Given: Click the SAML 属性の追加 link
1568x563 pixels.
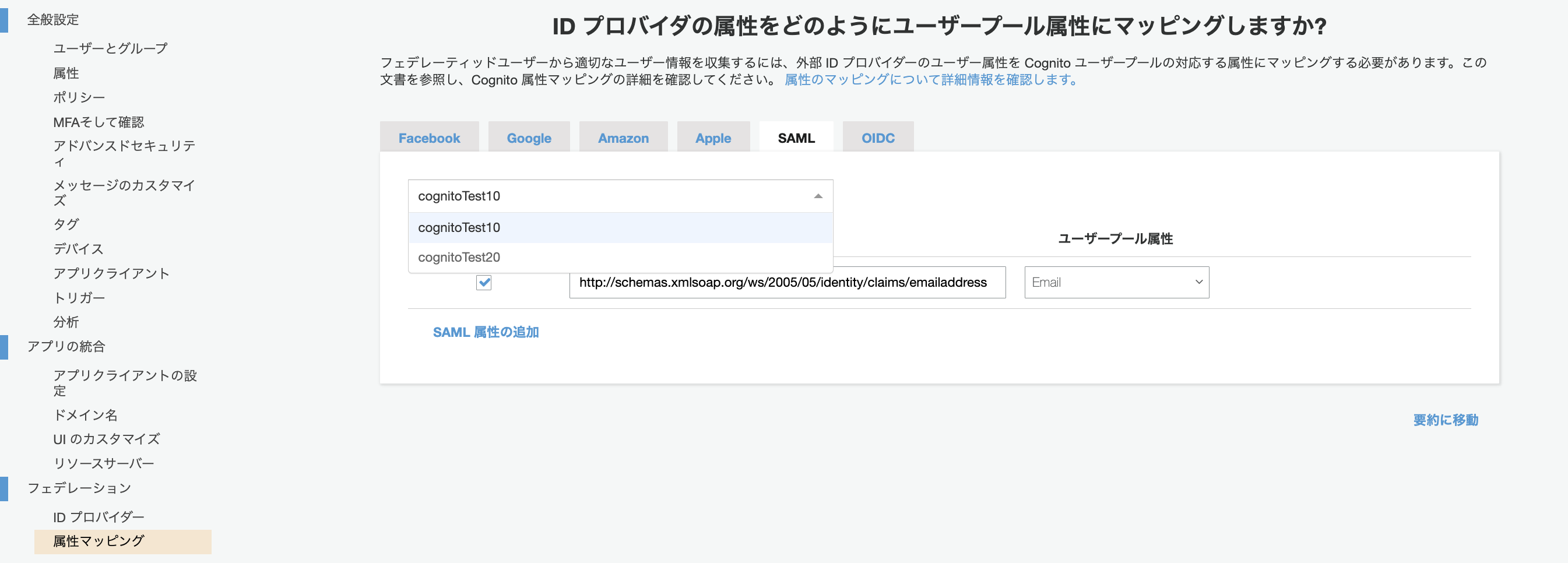Looking at the screenshot, I should [485, 332].
